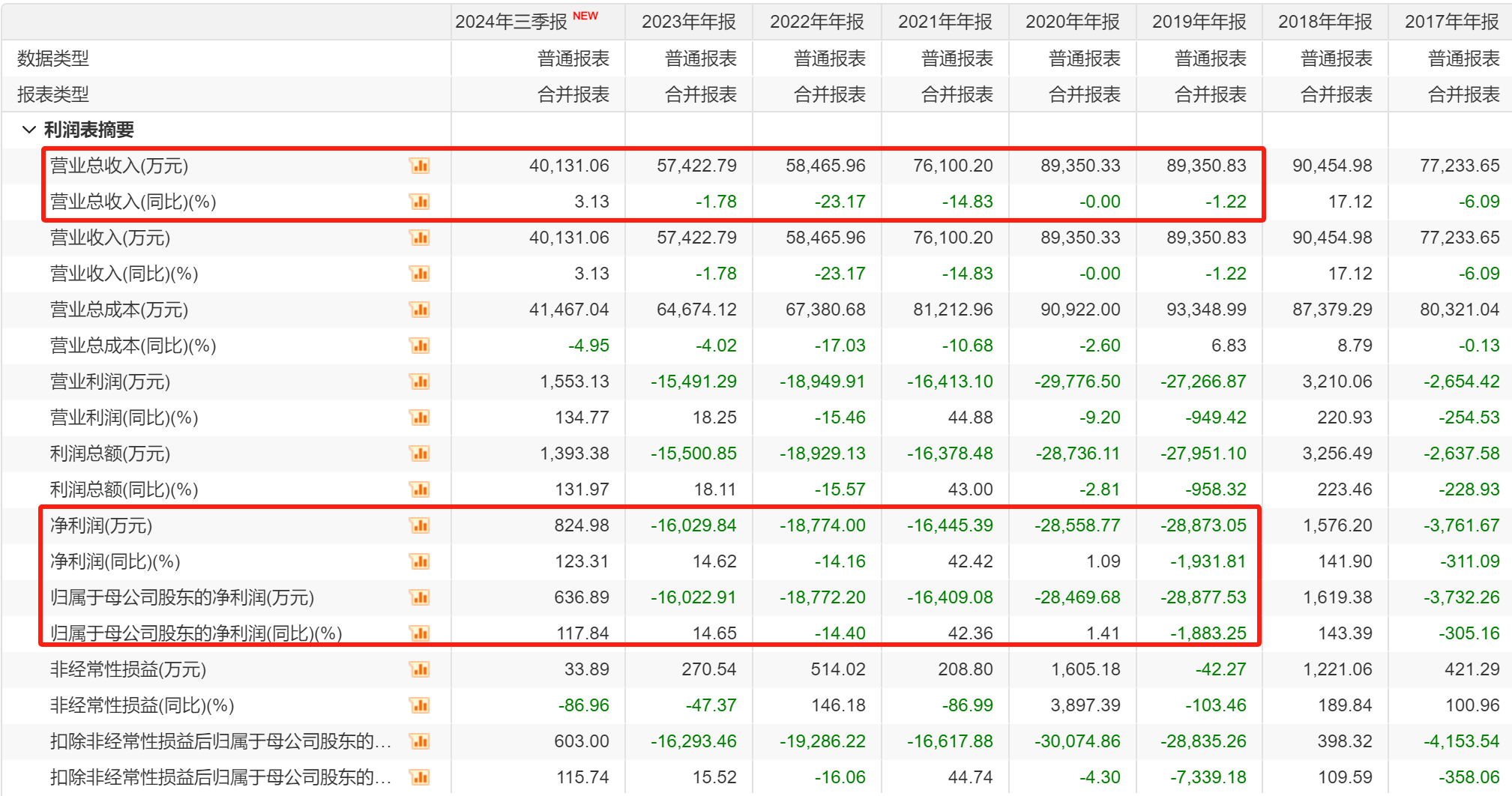
Task: Open chart for 非经常性损益(同比)(%) row
Action: click(x=419, y=705)
